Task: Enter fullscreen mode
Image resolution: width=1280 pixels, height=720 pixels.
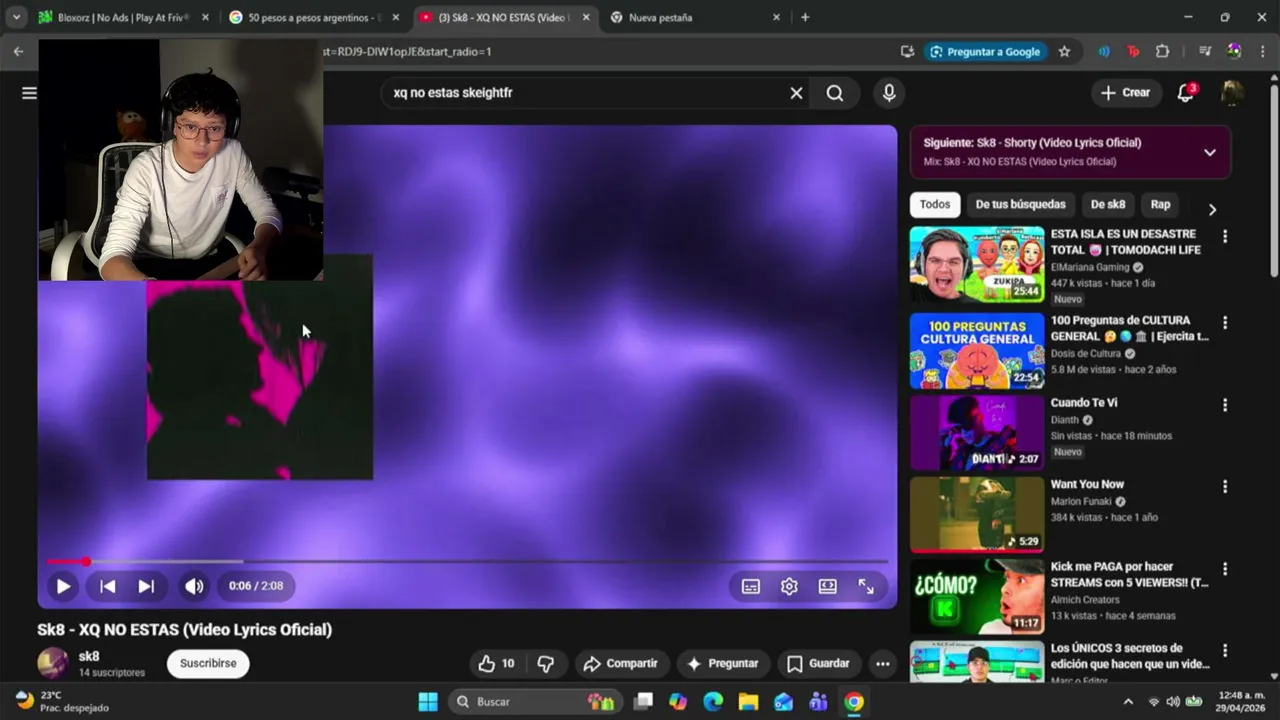Action: click(x=866, y=587)
